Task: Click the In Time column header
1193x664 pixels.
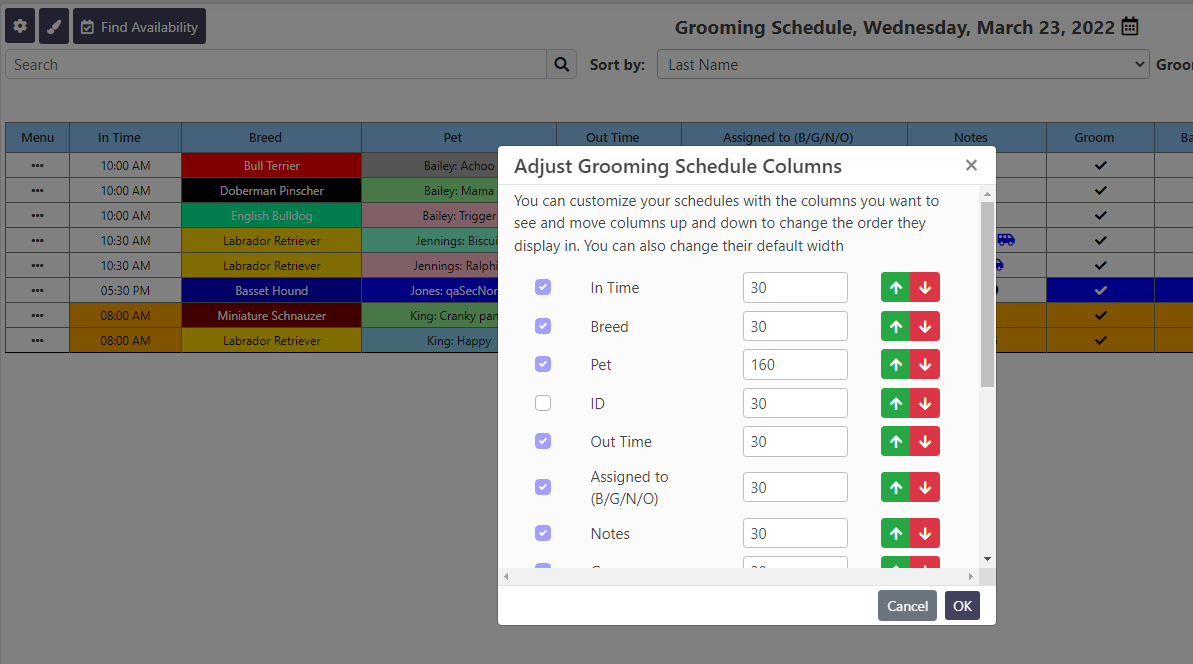Action: (119, 138)
